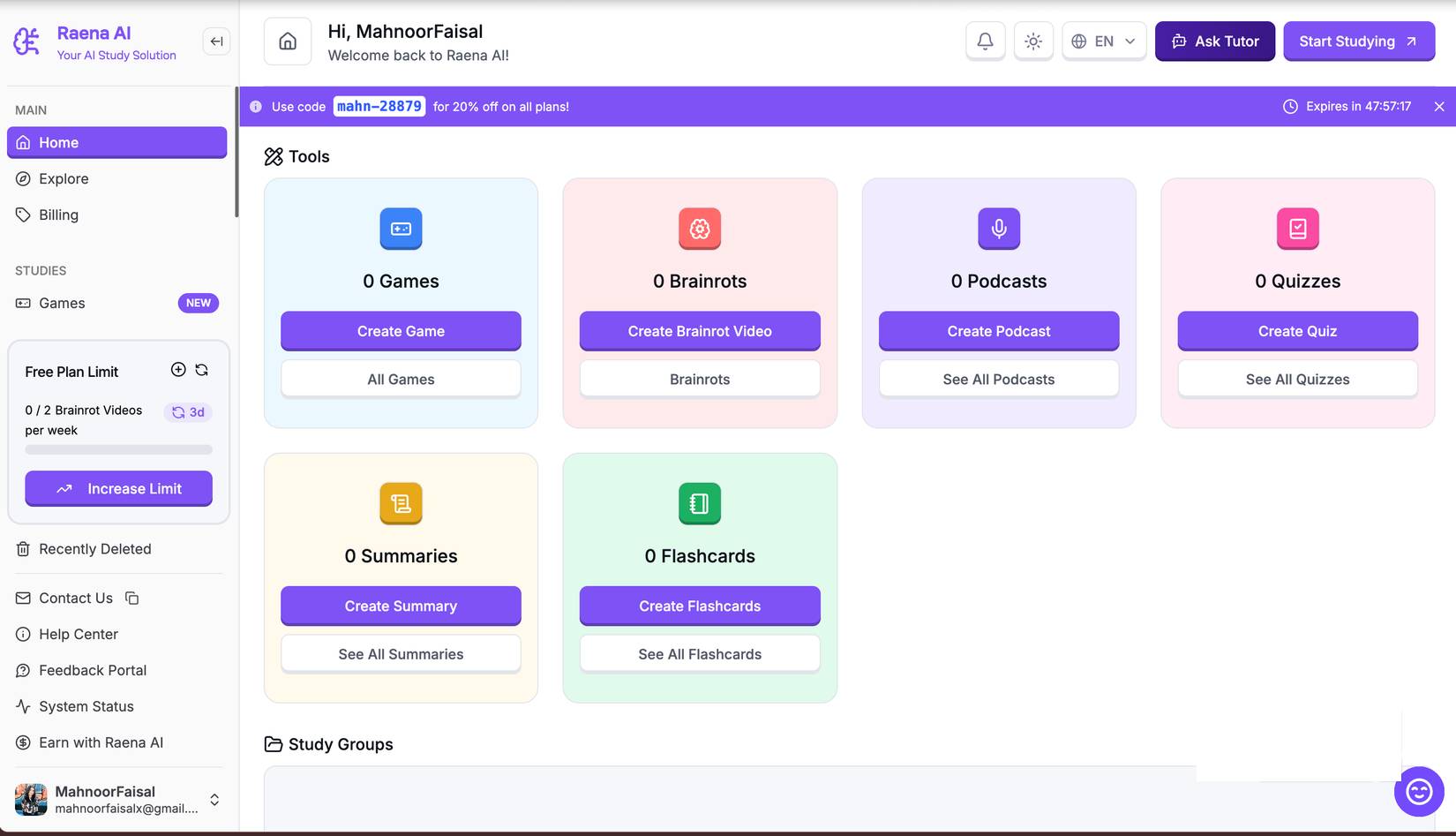Image resolution: width=1456 pixels, height=836 pixels.
Task: Click the home icon in header
Action: [x=288, y=41]
